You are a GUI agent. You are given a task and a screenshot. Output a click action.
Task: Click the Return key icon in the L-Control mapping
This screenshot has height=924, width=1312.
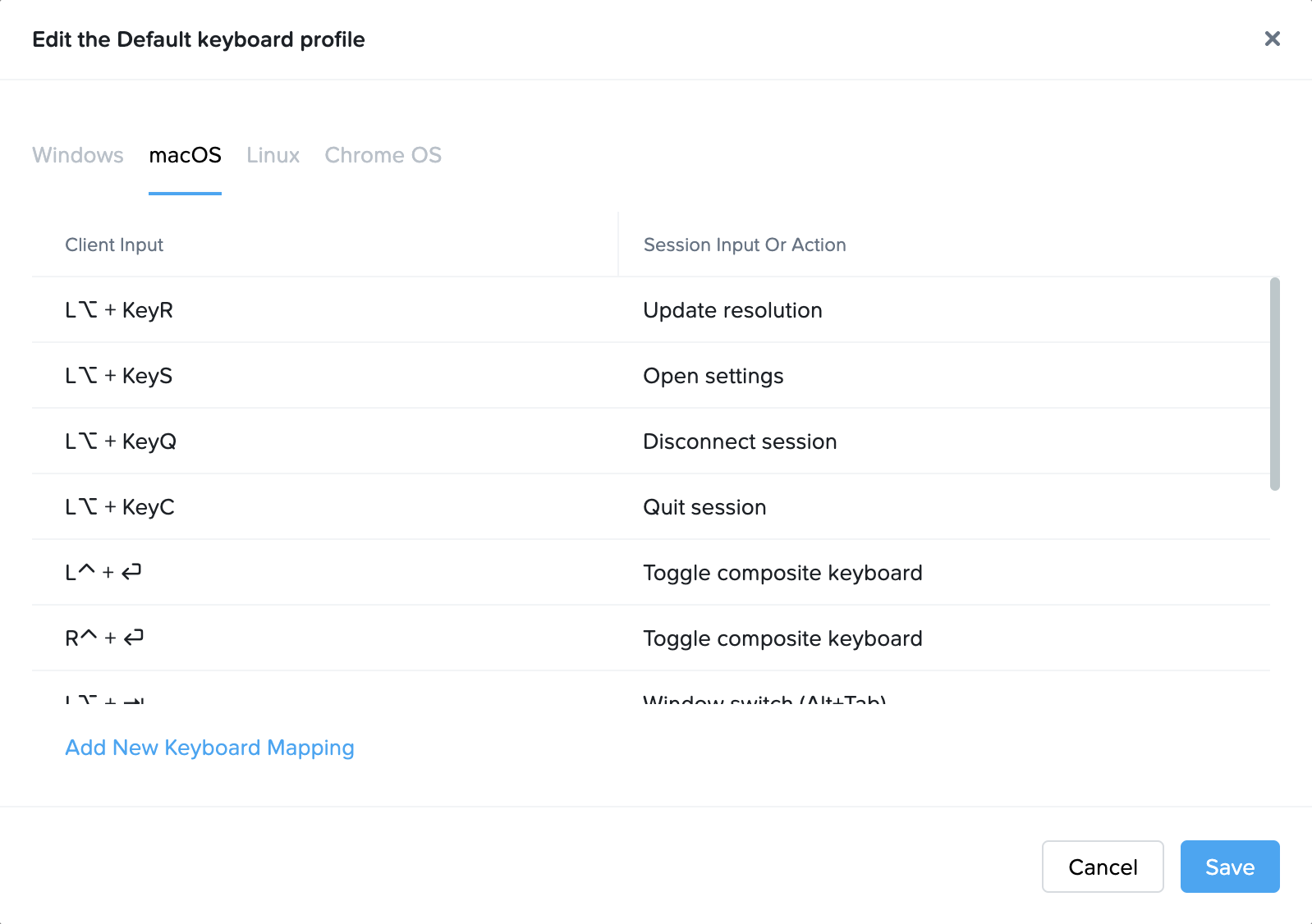click(x=133, y=573)
